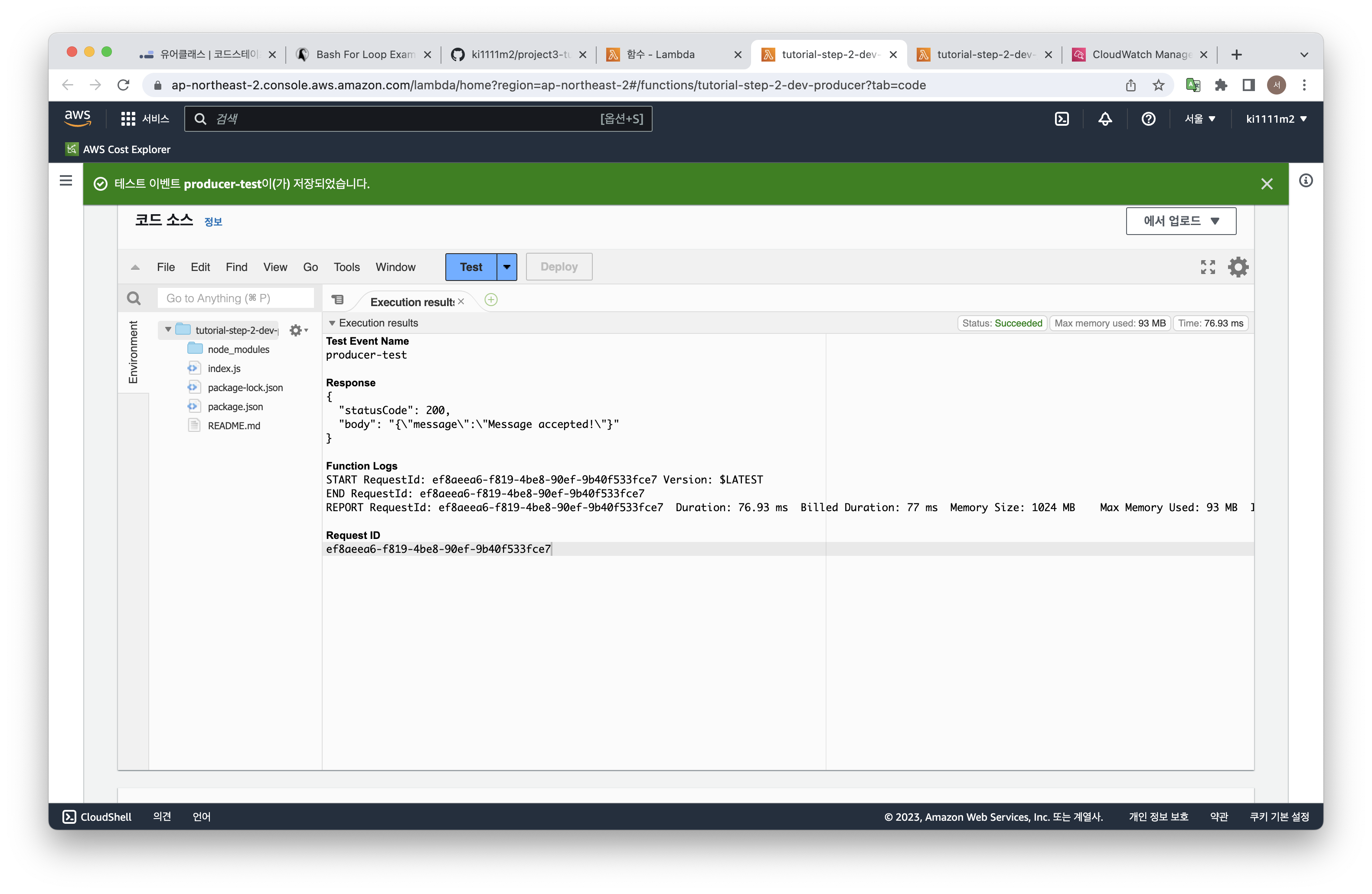Click the Go to Anything input field

coord(235,298)
